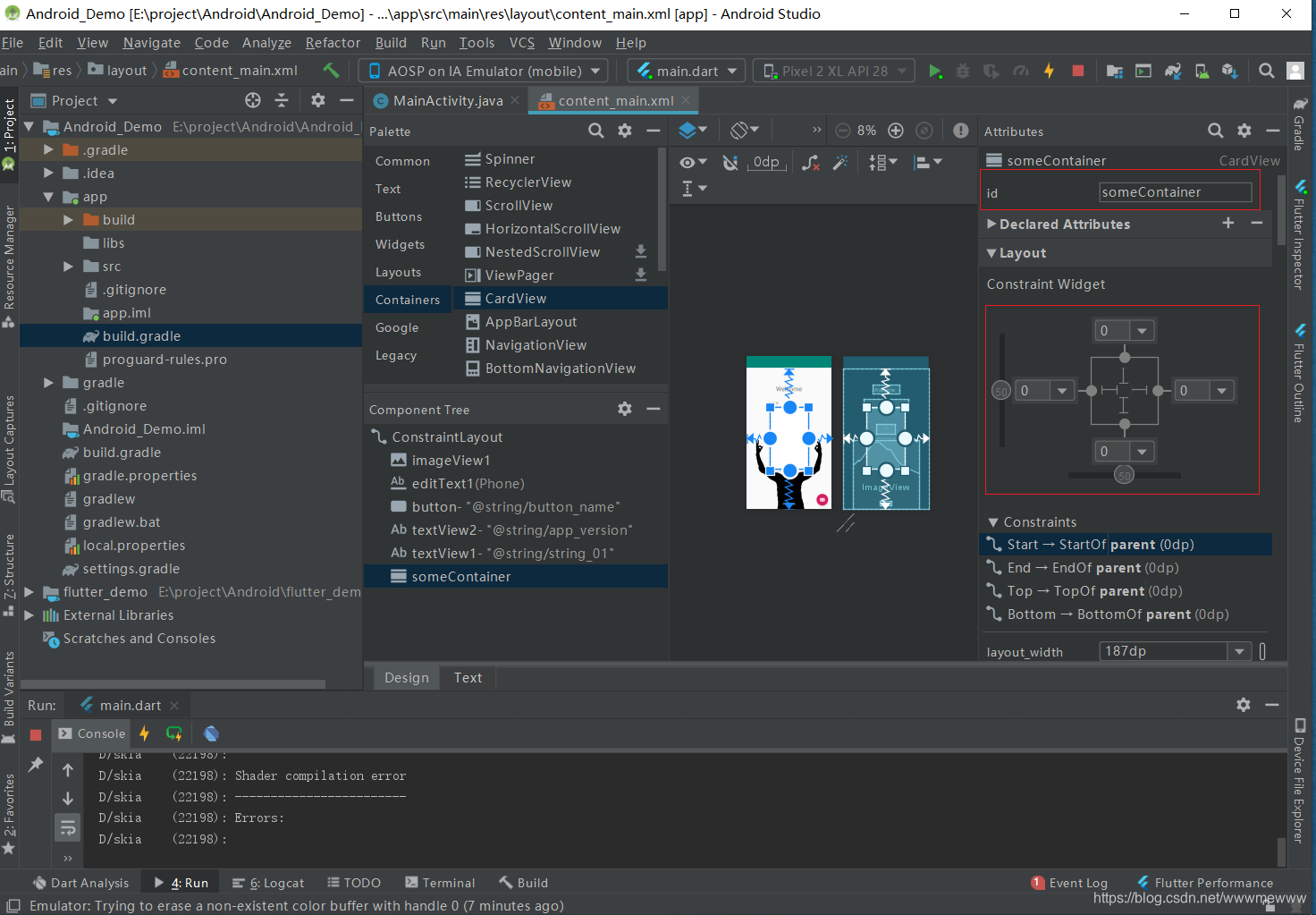The height and width of the screenshot is (915, 1316).
Task: Toggle soft-wrap in the Run console
Action: pyautogui.click(x=68, y=827)
